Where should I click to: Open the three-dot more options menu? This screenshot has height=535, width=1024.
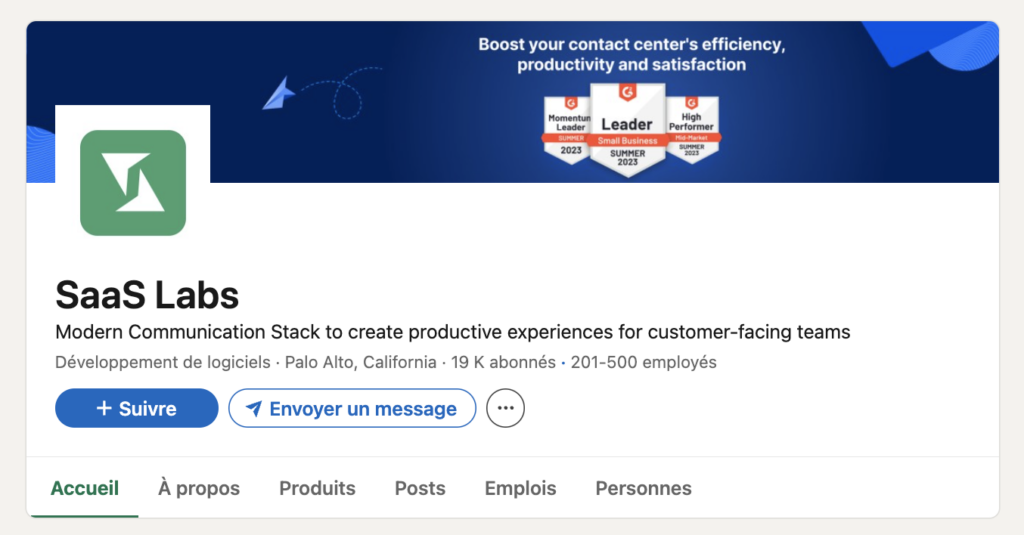coord(505,408)
